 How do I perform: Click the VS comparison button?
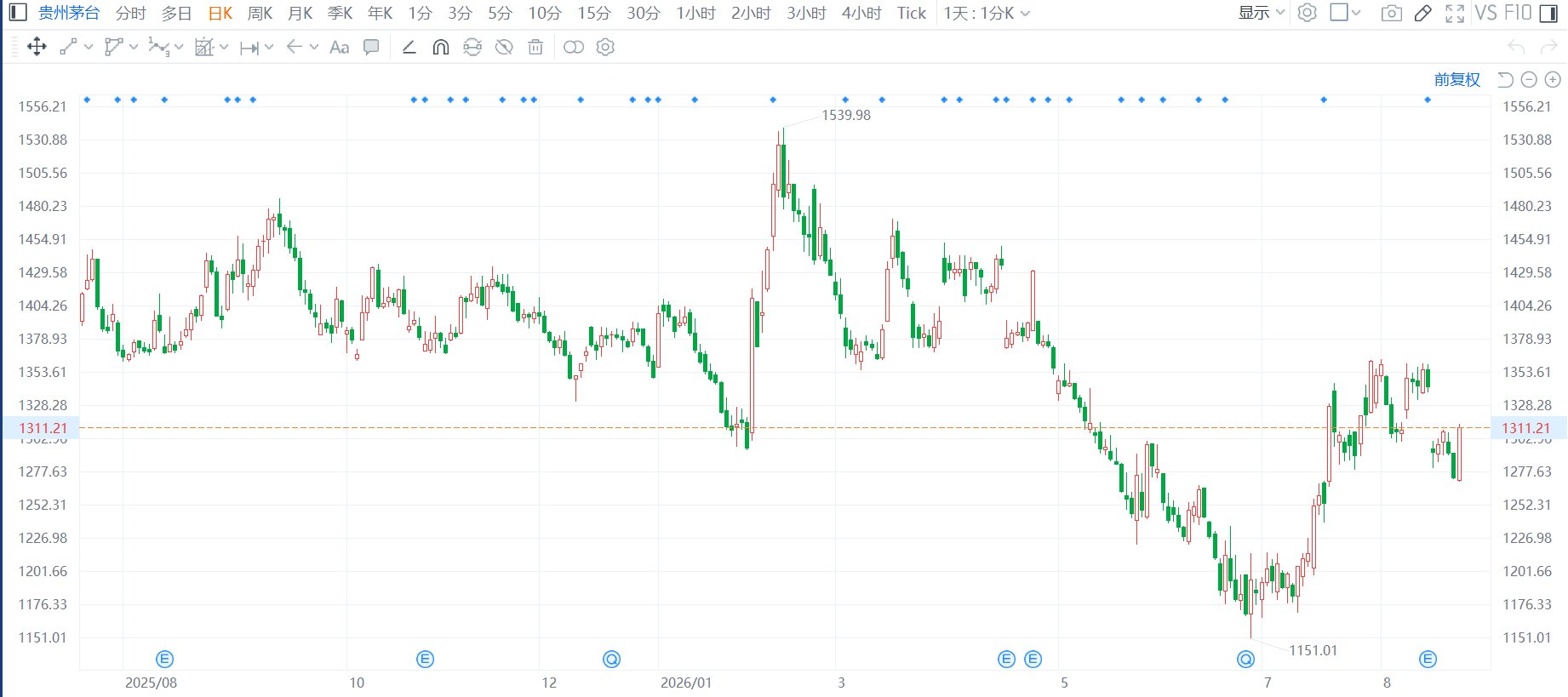1486,13
